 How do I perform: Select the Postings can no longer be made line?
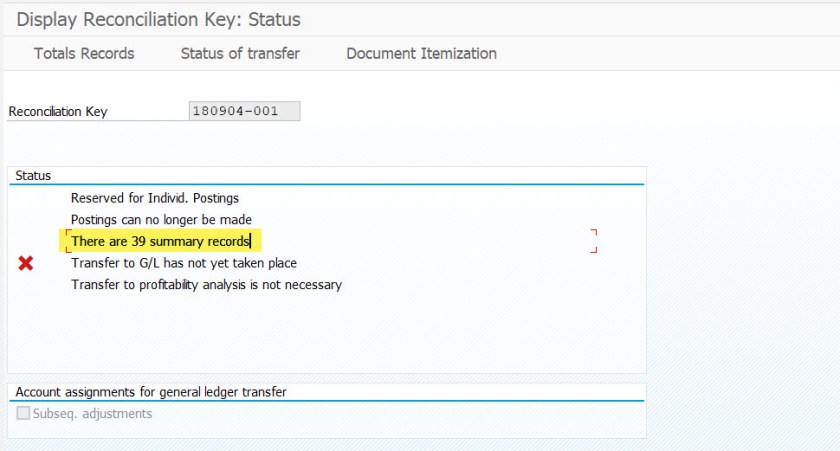(161, 219)
